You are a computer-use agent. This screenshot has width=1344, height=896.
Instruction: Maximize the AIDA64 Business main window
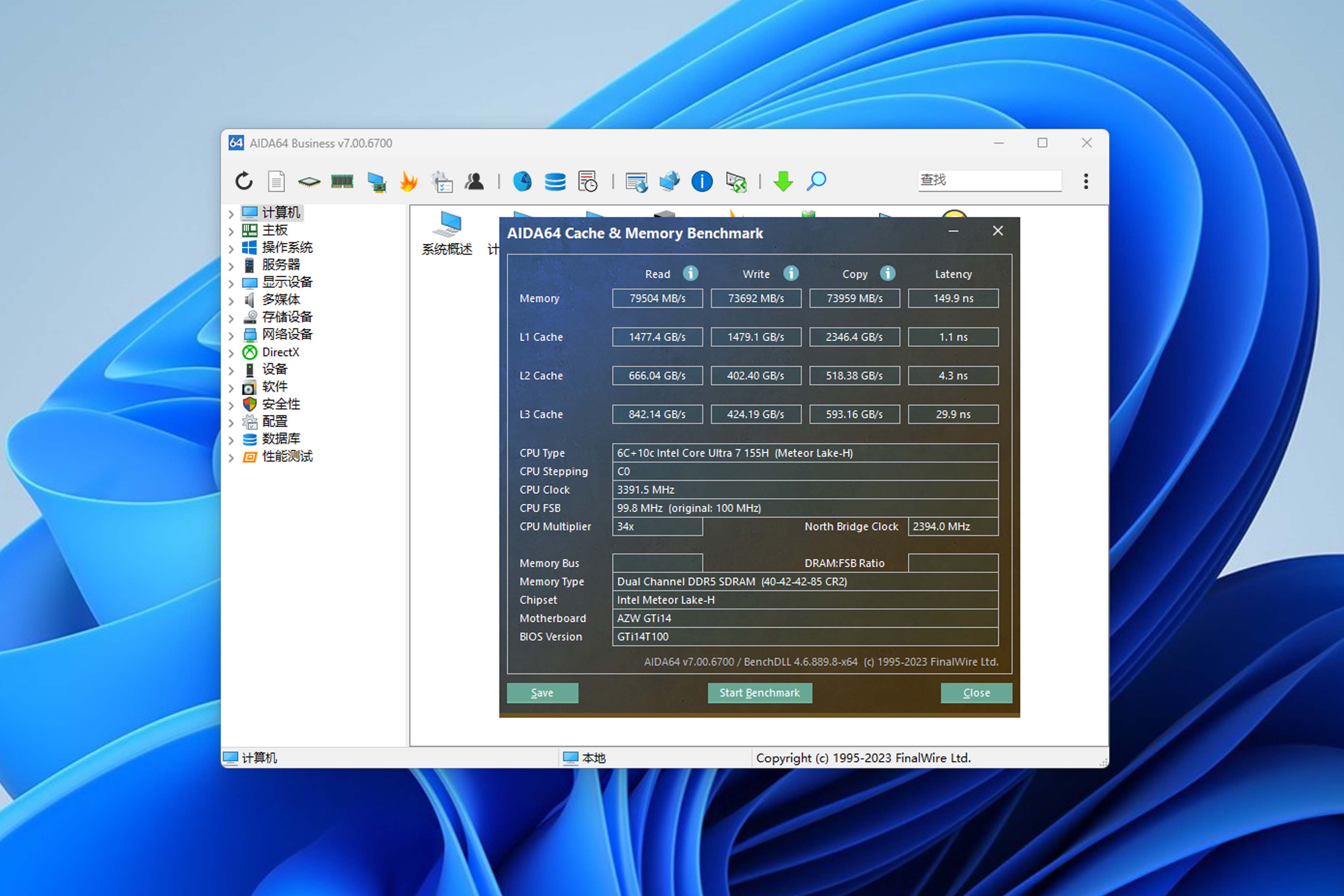1042,143
